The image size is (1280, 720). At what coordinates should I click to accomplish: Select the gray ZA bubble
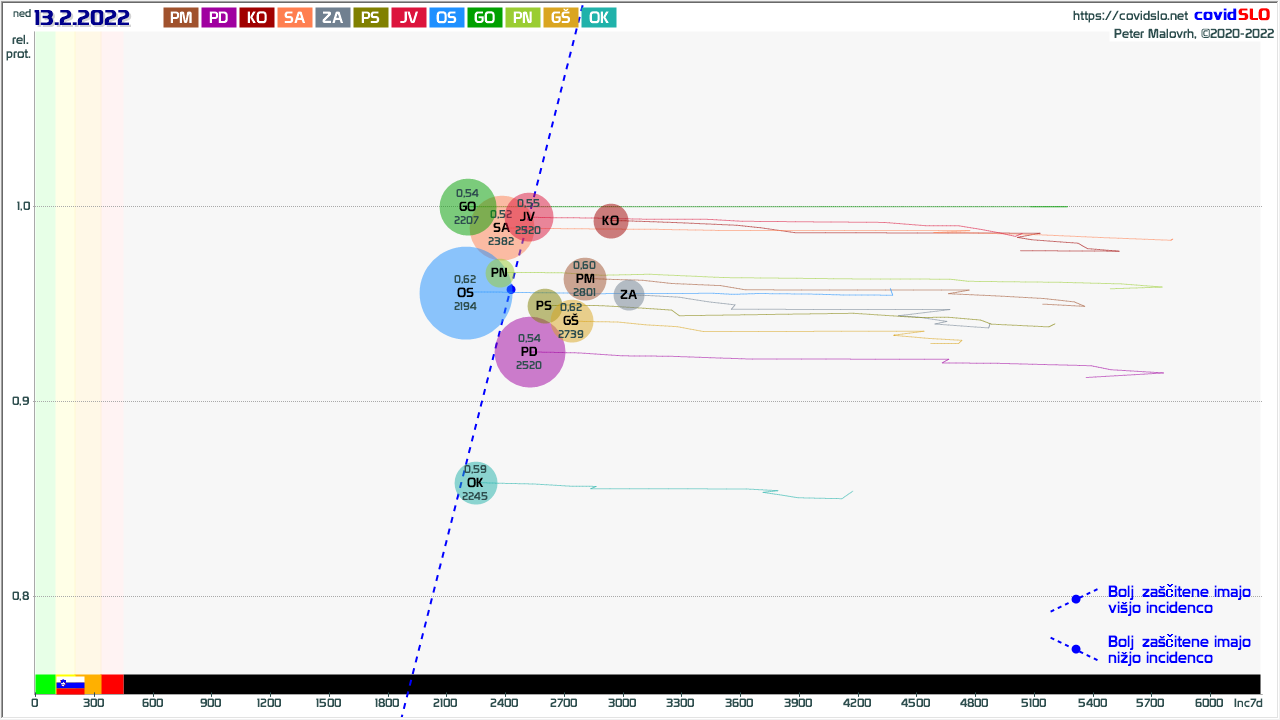[628, 295]
